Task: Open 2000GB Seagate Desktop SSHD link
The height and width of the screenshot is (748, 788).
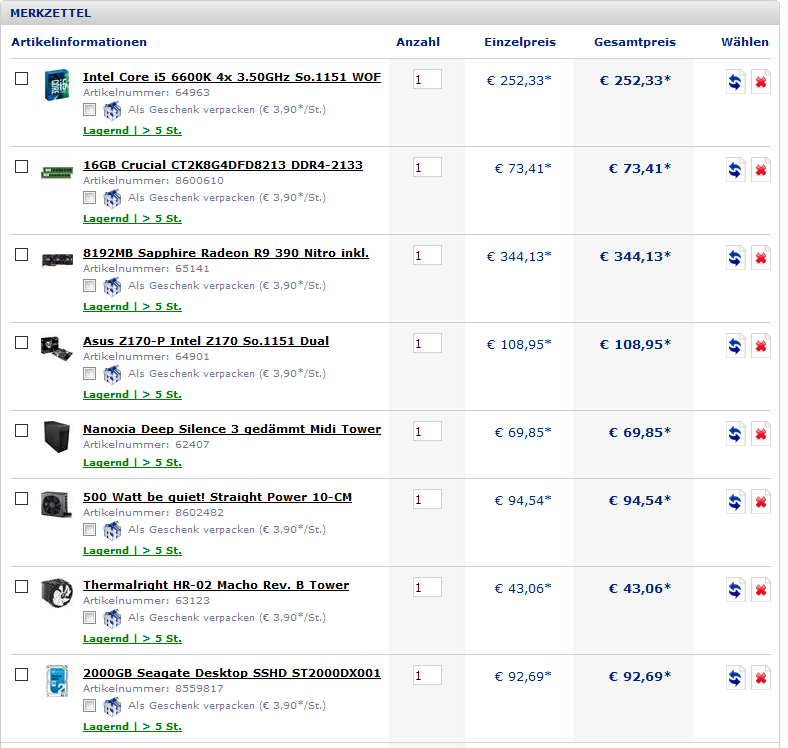Action: tap(232, 673)
